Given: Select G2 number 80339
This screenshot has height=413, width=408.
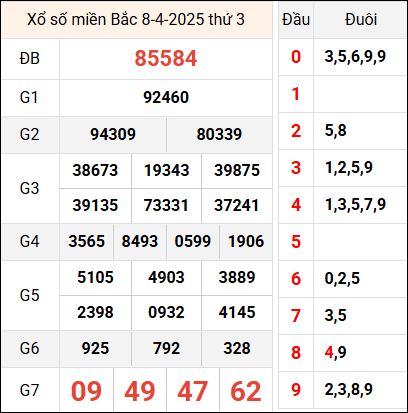Looking at the screenshot, I should point(219,134).
